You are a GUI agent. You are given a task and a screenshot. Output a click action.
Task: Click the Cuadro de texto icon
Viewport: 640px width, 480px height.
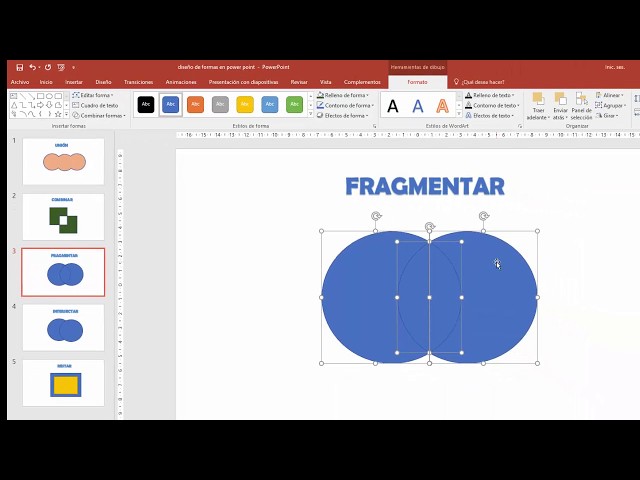(76, 105)
